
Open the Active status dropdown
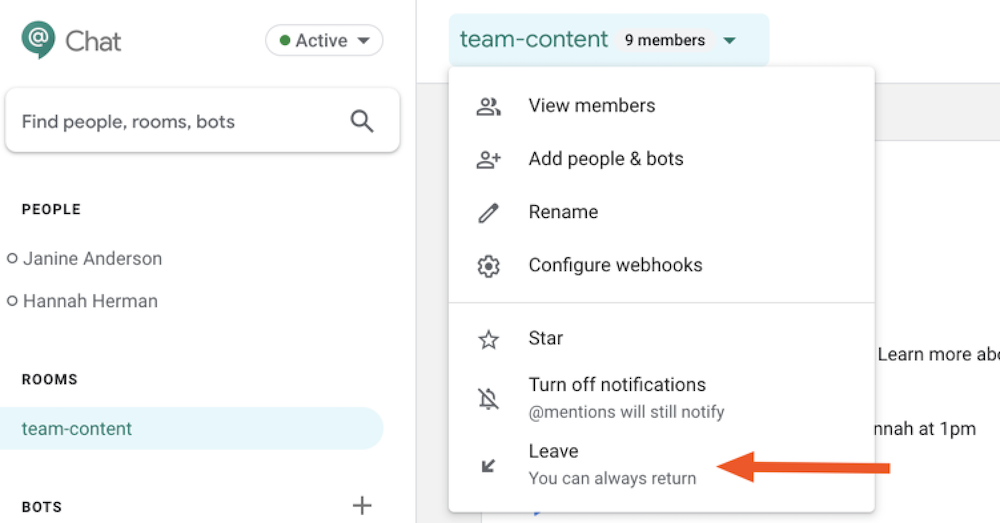(x=324, y=40)
